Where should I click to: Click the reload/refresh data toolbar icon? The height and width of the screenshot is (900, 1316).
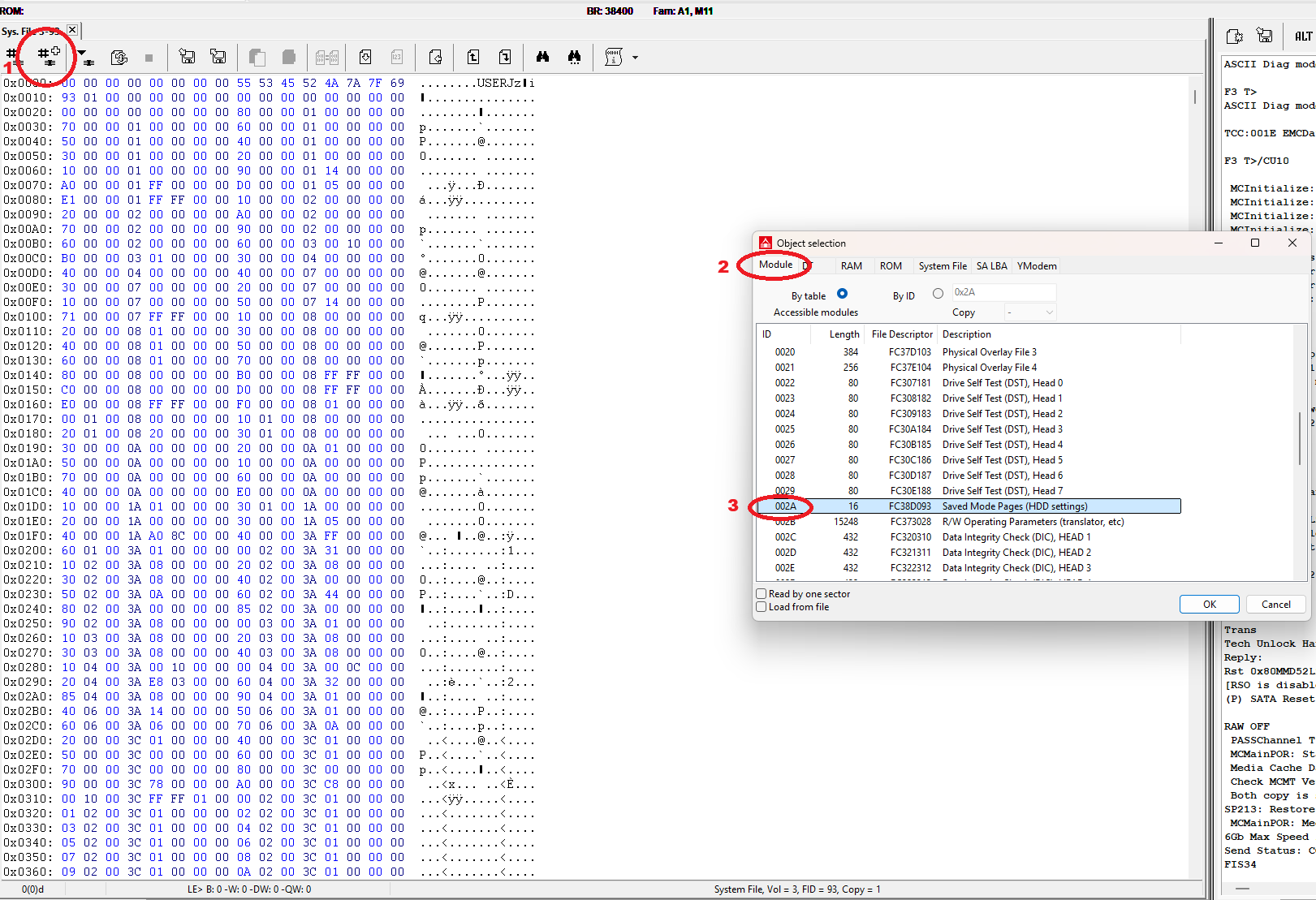click(x=119, y=57)
